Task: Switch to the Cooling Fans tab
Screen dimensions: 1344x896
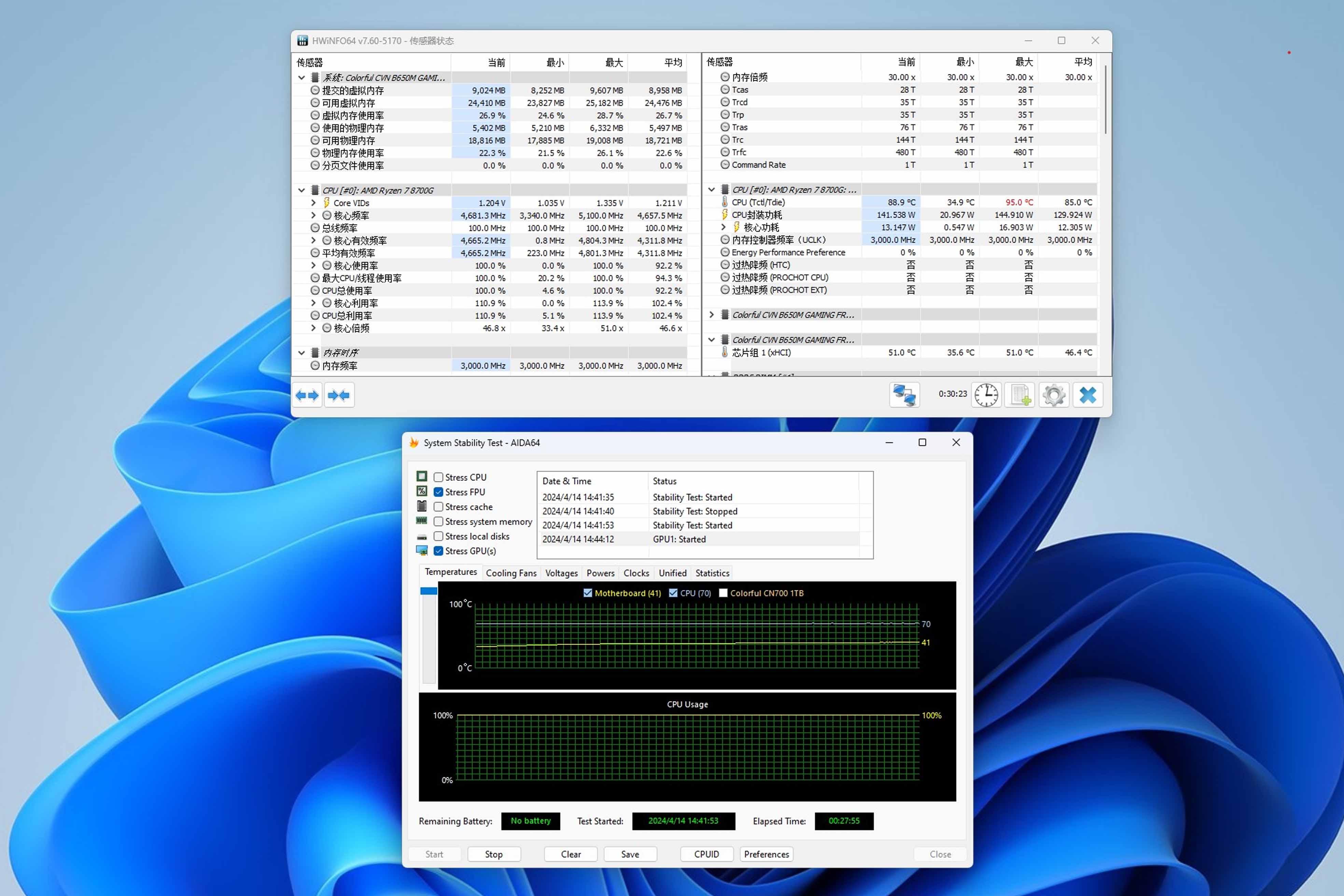Action: tap(511, 573)
